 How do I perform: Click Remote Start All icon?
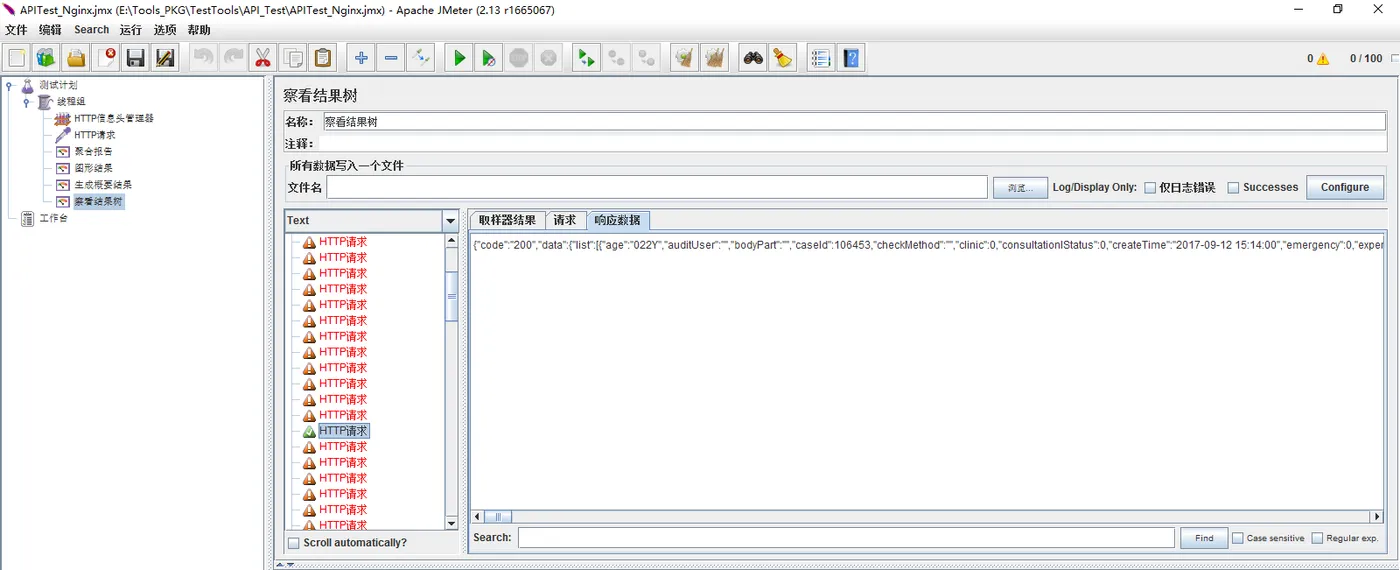[586, 58]
